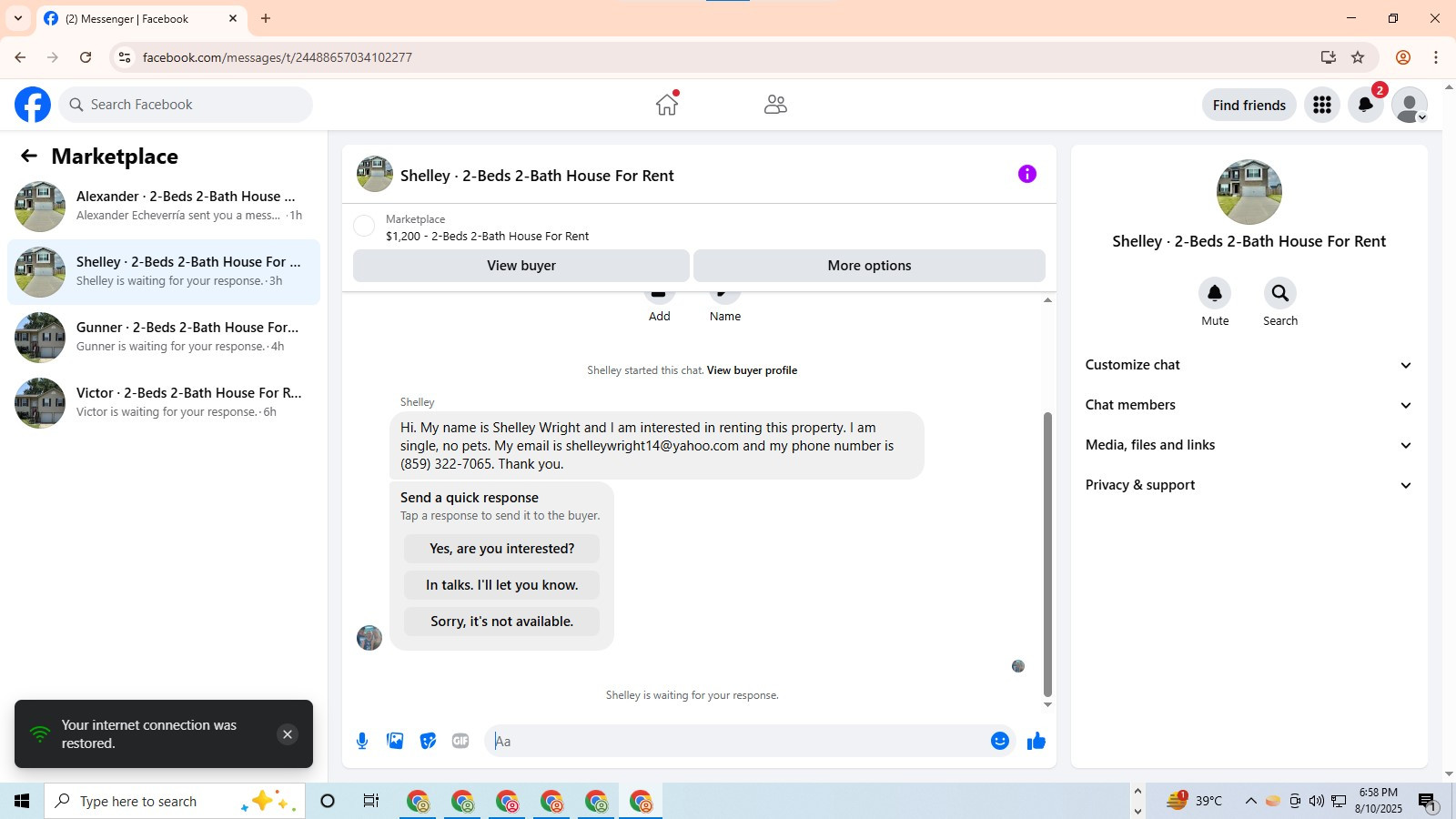Click the Type here to search box
Image resolution: width=1456 pixels, height=819 pixels.
click(x=175, y=801)
